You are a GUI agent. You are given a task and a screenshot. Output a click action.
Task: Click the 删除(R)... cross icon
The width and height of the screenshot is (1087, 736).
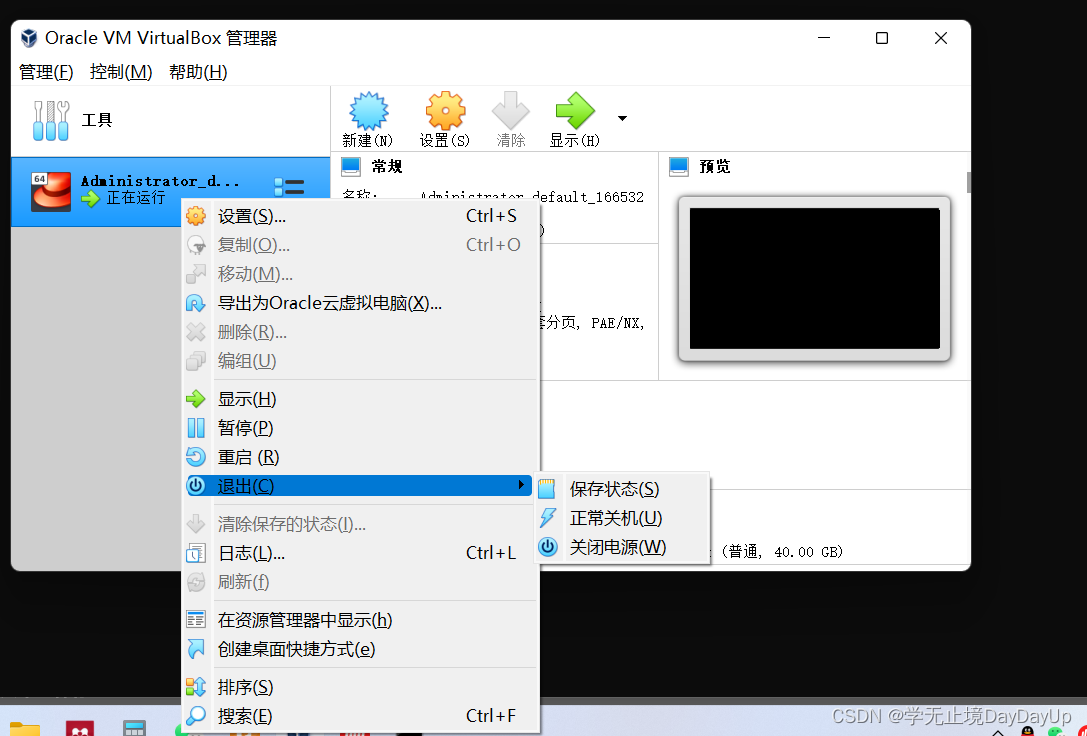click(x=196, y=333)
